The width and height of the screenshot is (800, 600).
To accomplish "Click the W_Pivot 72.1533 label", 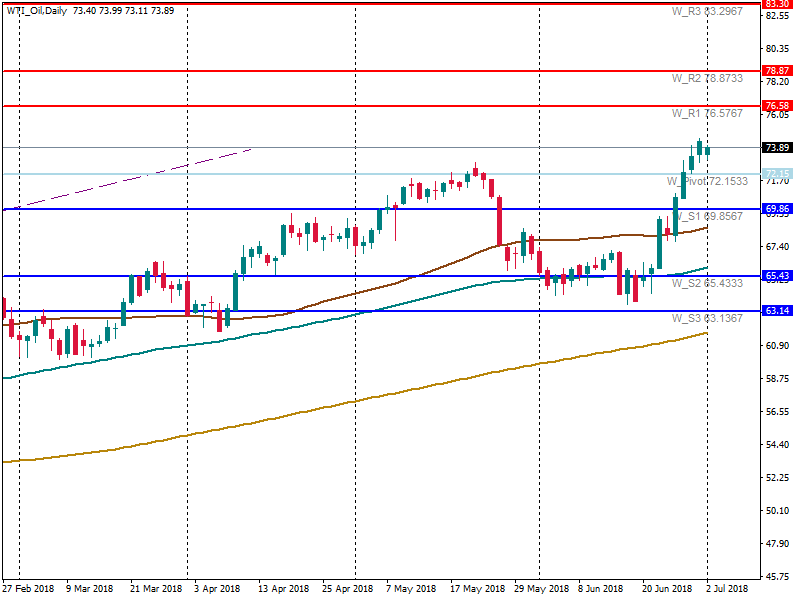I will tap(707, 181).
